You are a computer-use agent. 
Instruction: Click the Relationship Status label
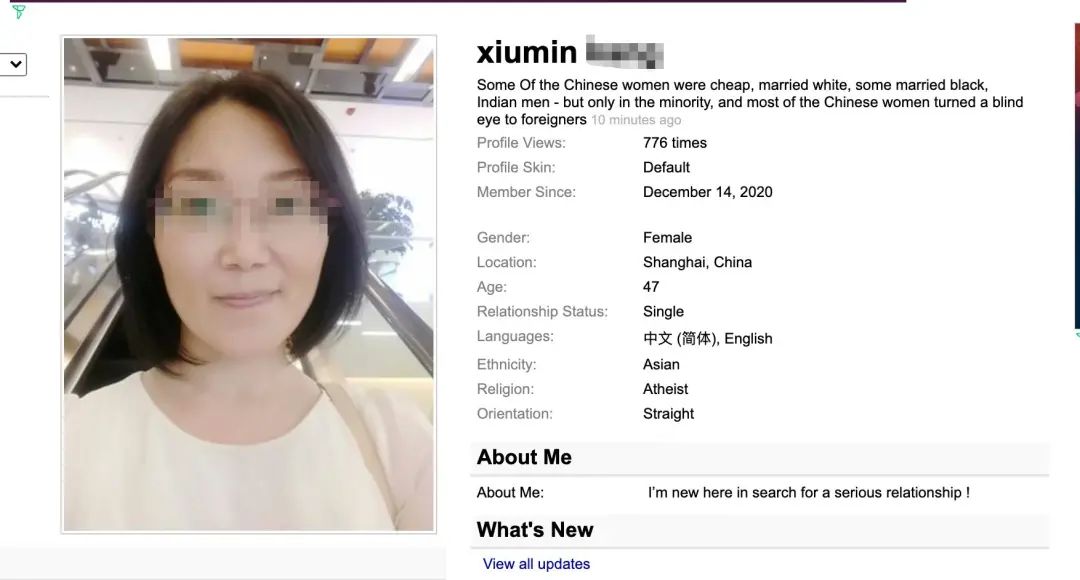coord(542,311)
